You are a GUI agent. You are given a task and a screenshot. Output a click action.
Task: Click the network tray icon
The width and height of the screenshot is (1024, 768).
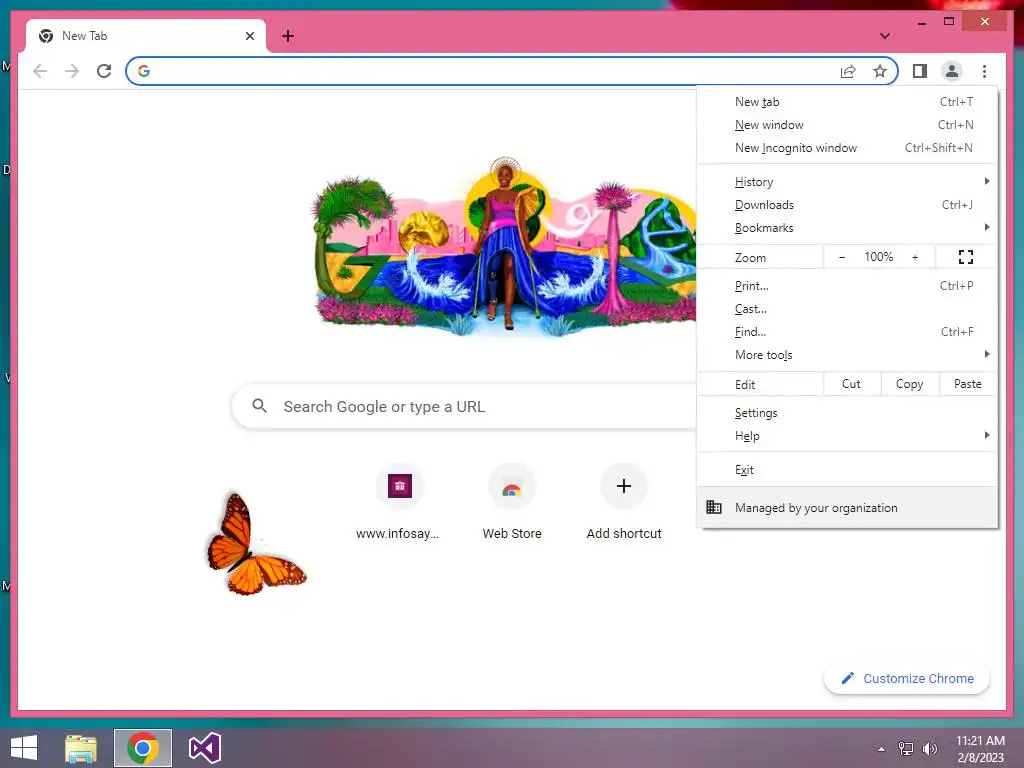[x=905, y=749]
